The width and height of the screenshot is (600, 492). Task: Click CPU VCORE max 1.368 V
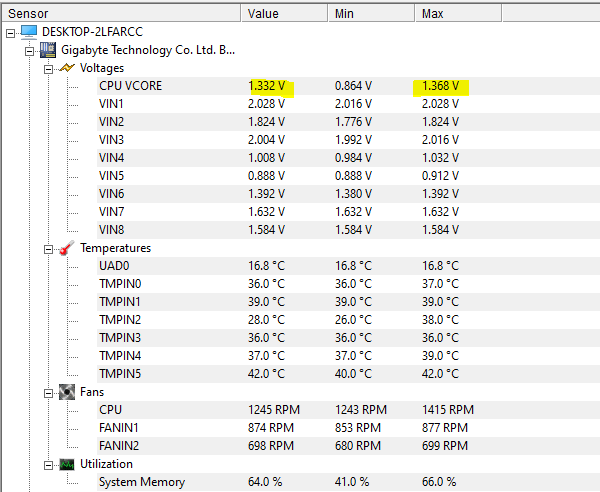click(440, 86)
